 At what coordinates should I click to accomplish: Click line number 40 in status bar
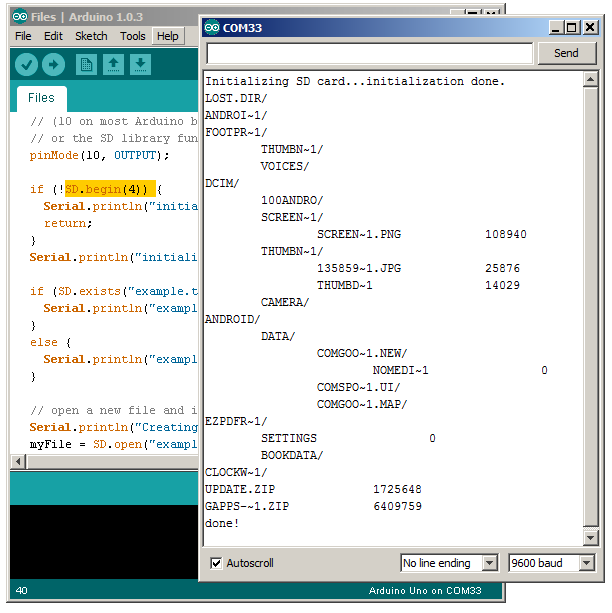tap(22, 590)
